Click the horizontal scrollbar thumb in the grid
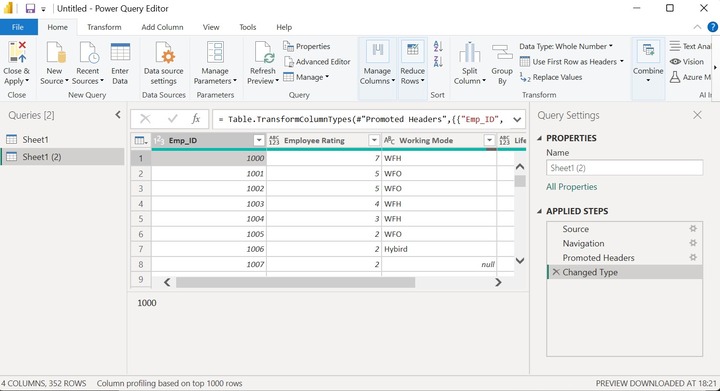 (295, 282)
